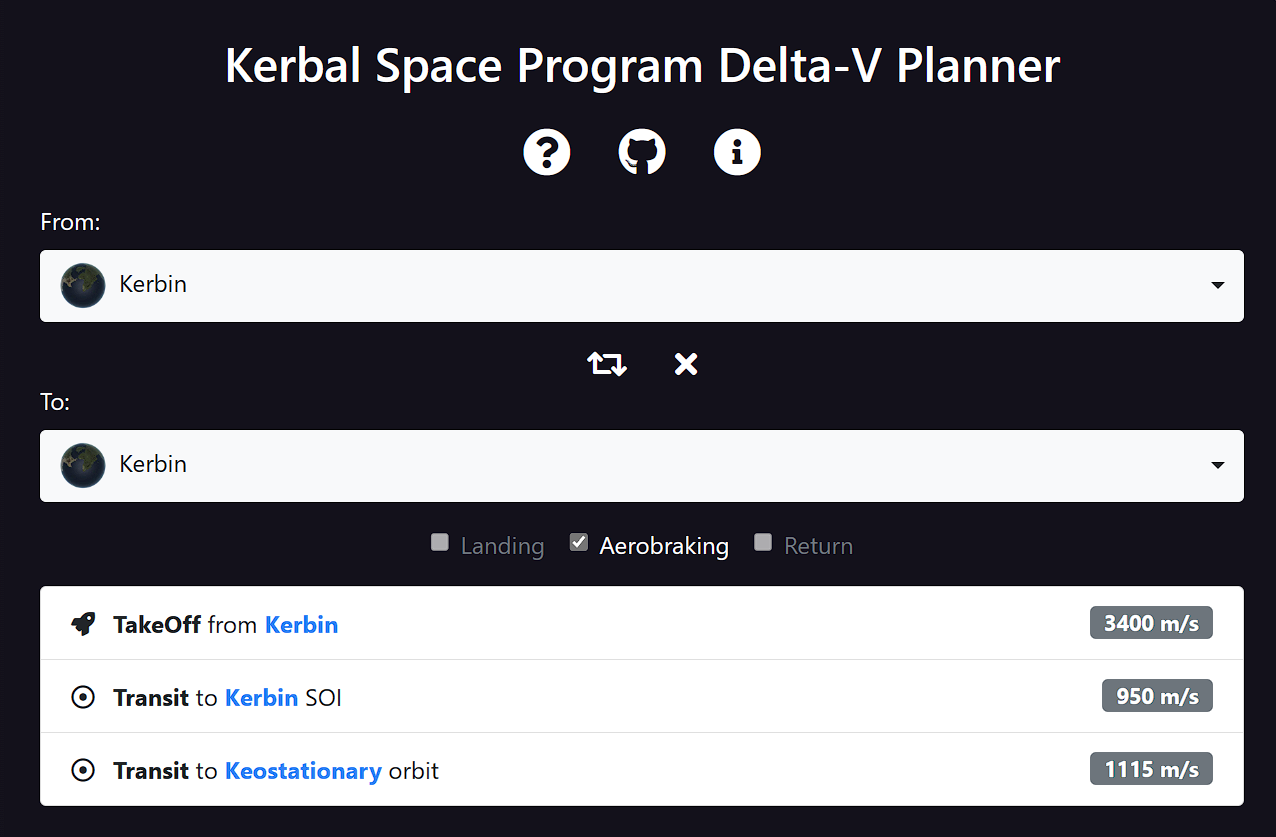Screen dimensions: 1276x837
Task: Enable the Return checkbox
Action: pyautogui.click(x=763, y=541)
